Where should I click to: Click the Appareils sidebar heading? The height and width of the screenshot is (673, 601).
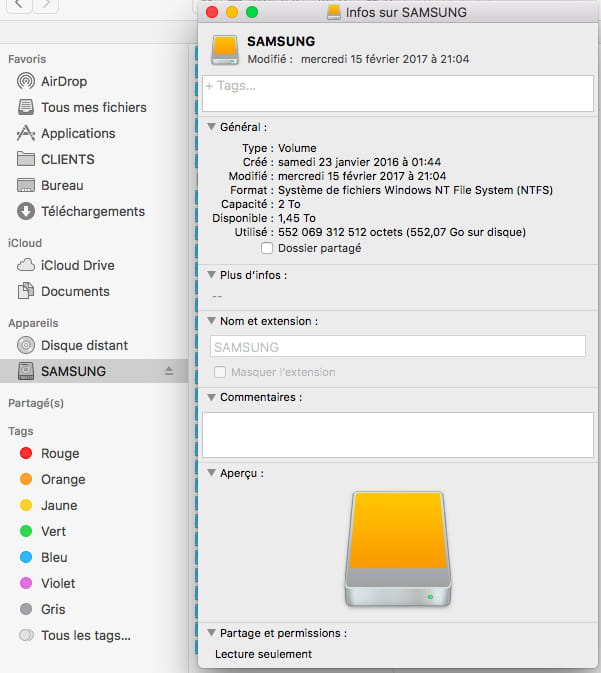(x=33, y=323)
